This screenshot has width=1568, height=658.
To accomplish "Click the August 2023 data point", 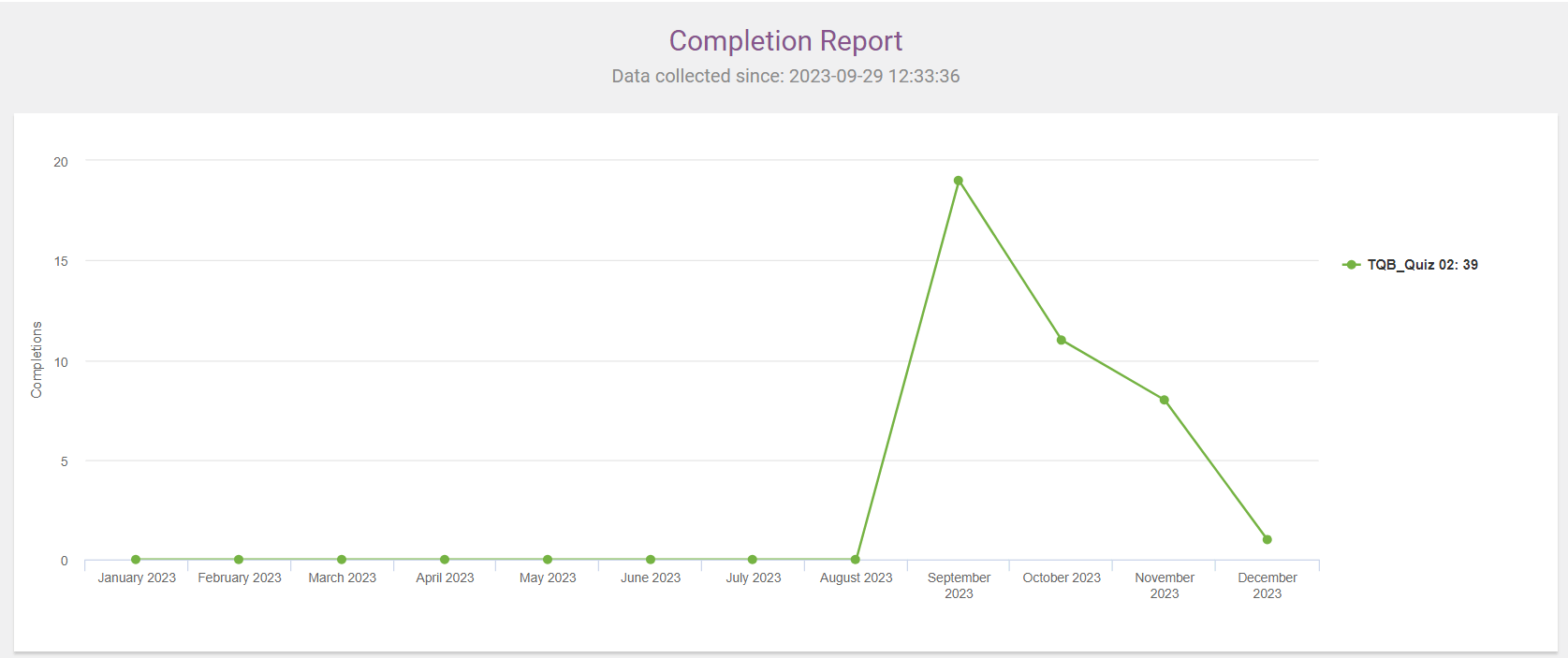I will (x=856, y=560).
